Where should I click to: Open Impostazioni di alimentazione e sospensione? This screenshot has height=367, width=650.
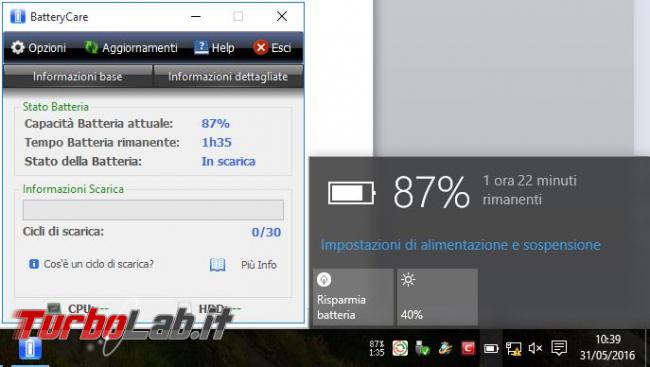461,245
